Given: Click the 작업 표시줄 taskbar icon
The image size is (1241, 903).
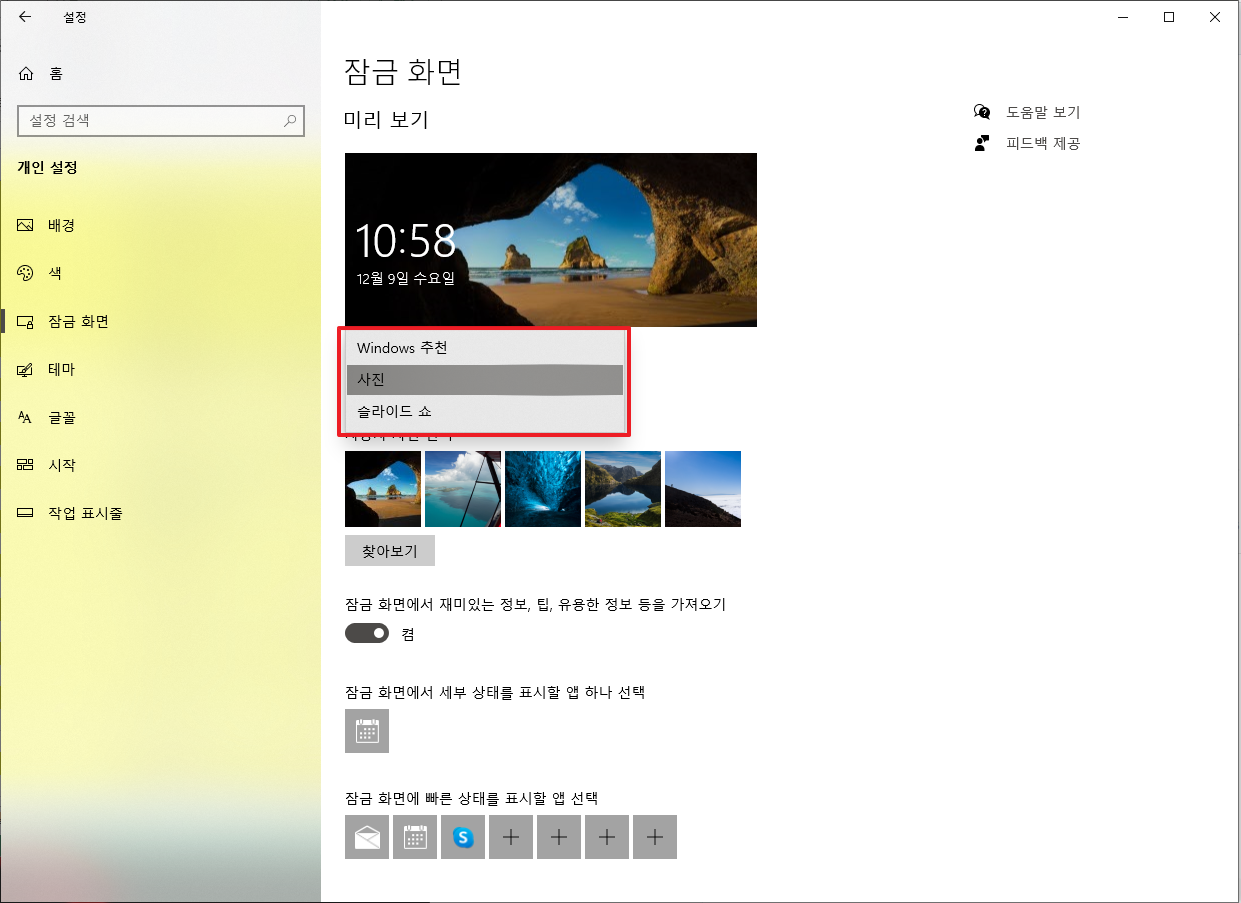Looking at the screenshot, I should point(26,513).
